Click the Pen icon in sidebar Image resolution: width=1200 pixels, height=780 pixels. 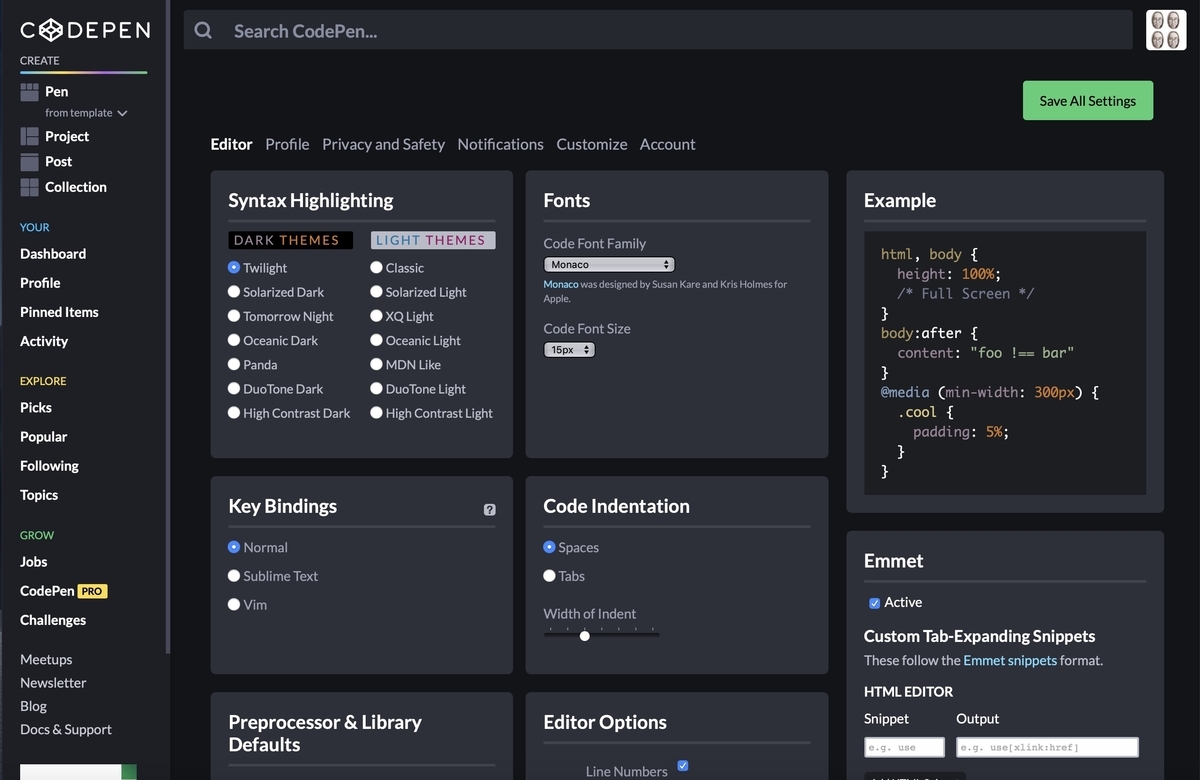pos(30,91)
